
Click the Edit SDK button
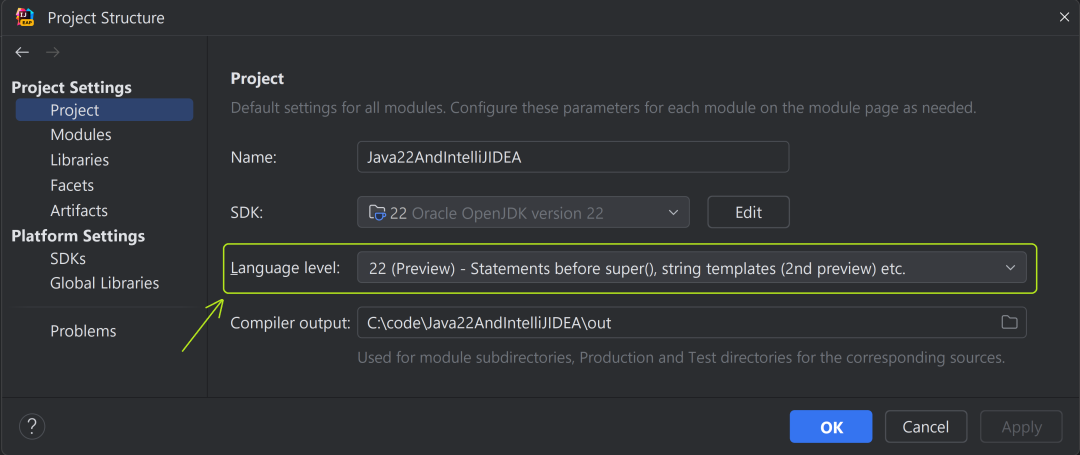pos(748,213)
